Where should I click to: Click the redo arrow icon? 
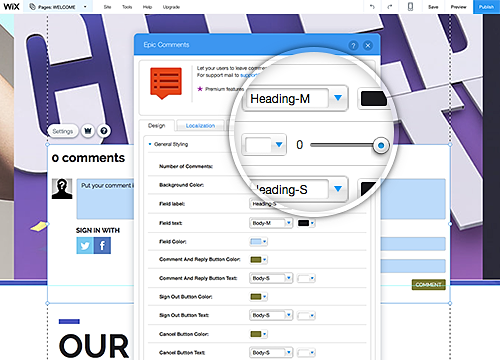[x=390, y=7]
